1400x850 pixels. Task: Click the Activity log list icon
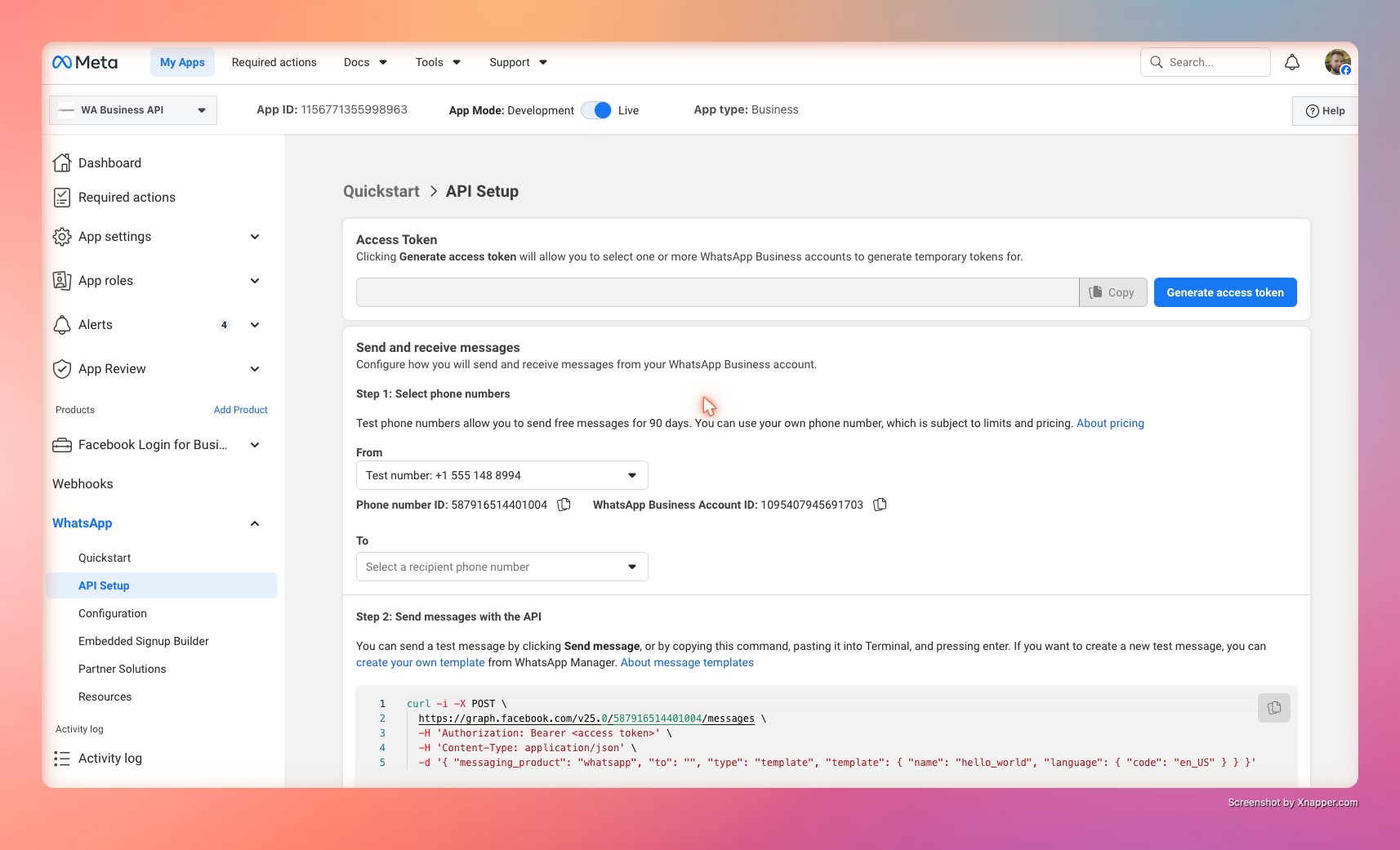click(x=62, y=758)
